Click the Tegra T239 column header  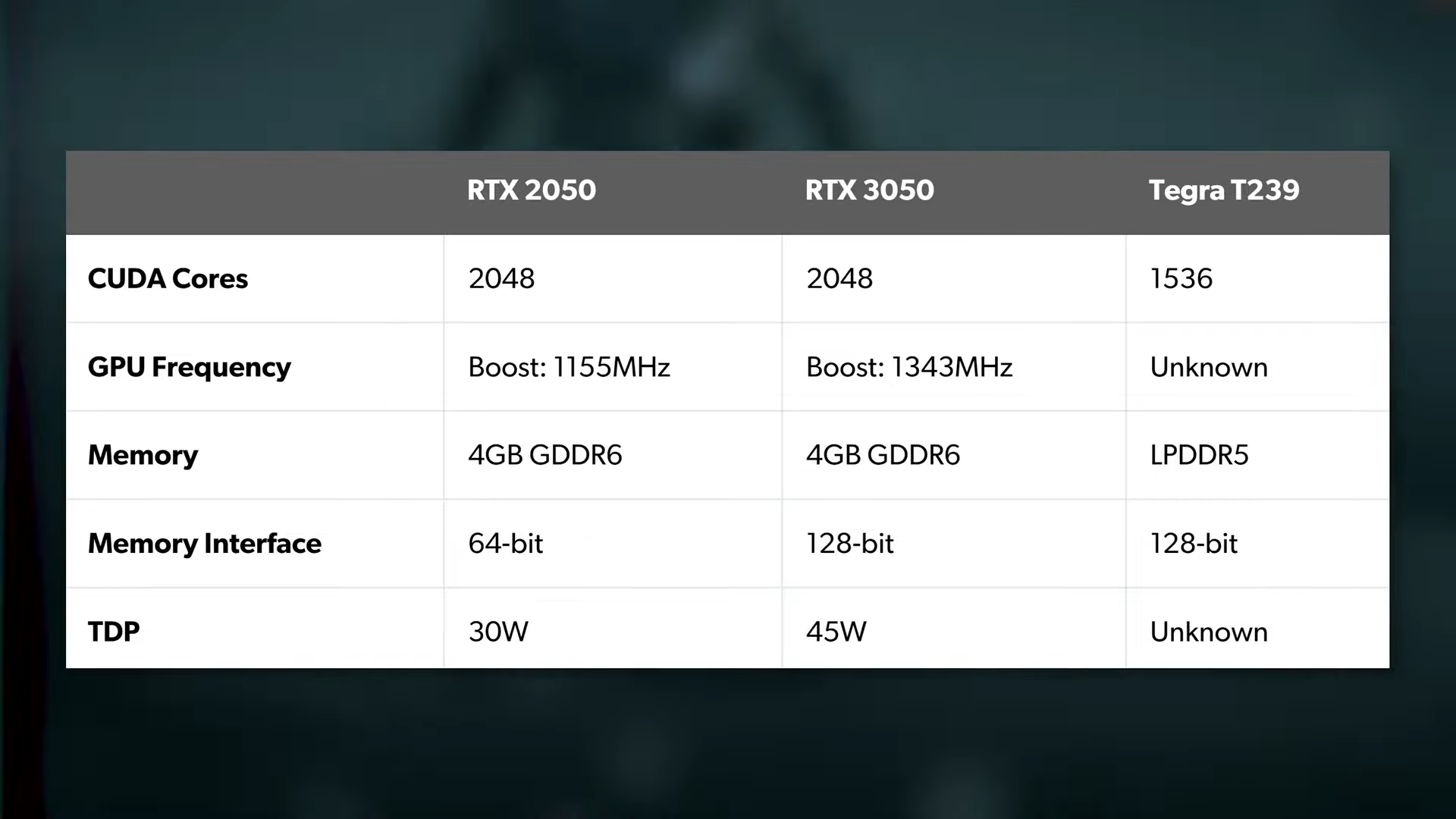point(1224,190)
